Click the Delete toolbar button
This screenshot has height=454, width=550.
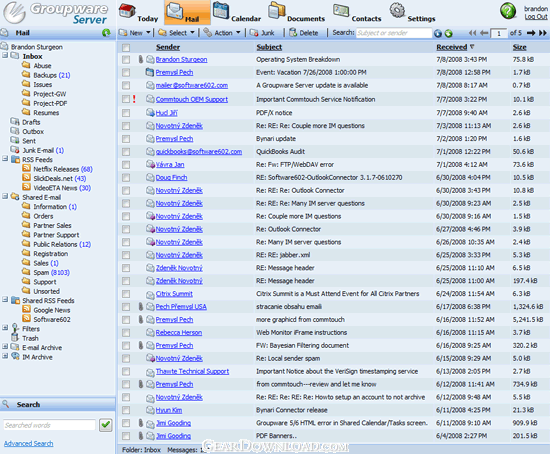point(304,33)
